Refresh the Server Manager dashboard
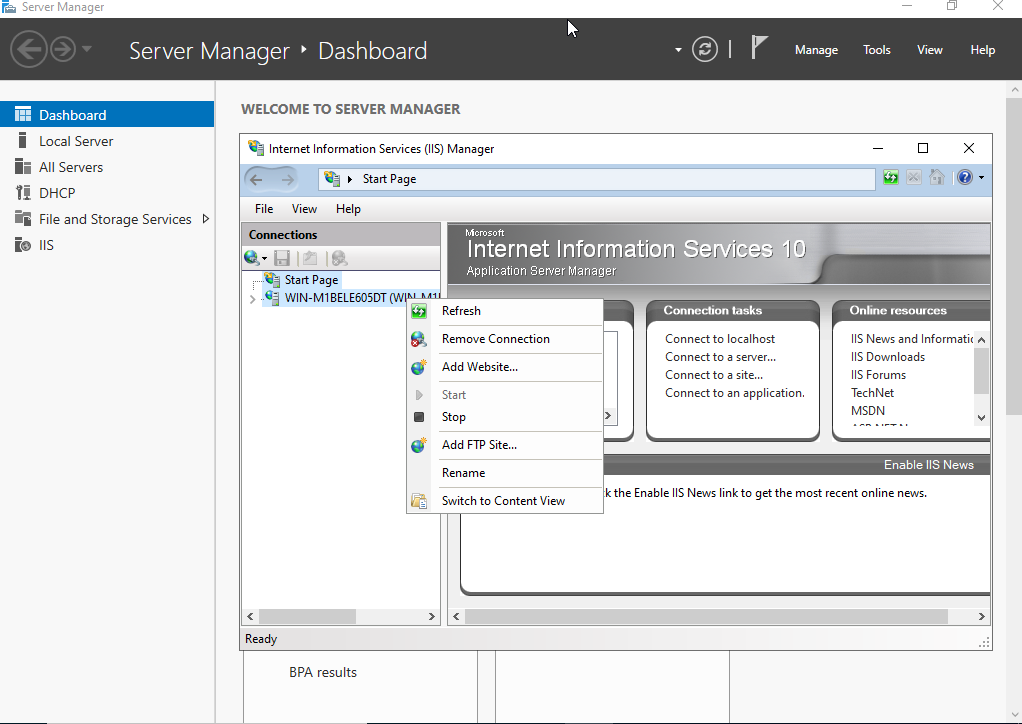The width and height of the screenshot is (1022, 724). pos(705,50)
